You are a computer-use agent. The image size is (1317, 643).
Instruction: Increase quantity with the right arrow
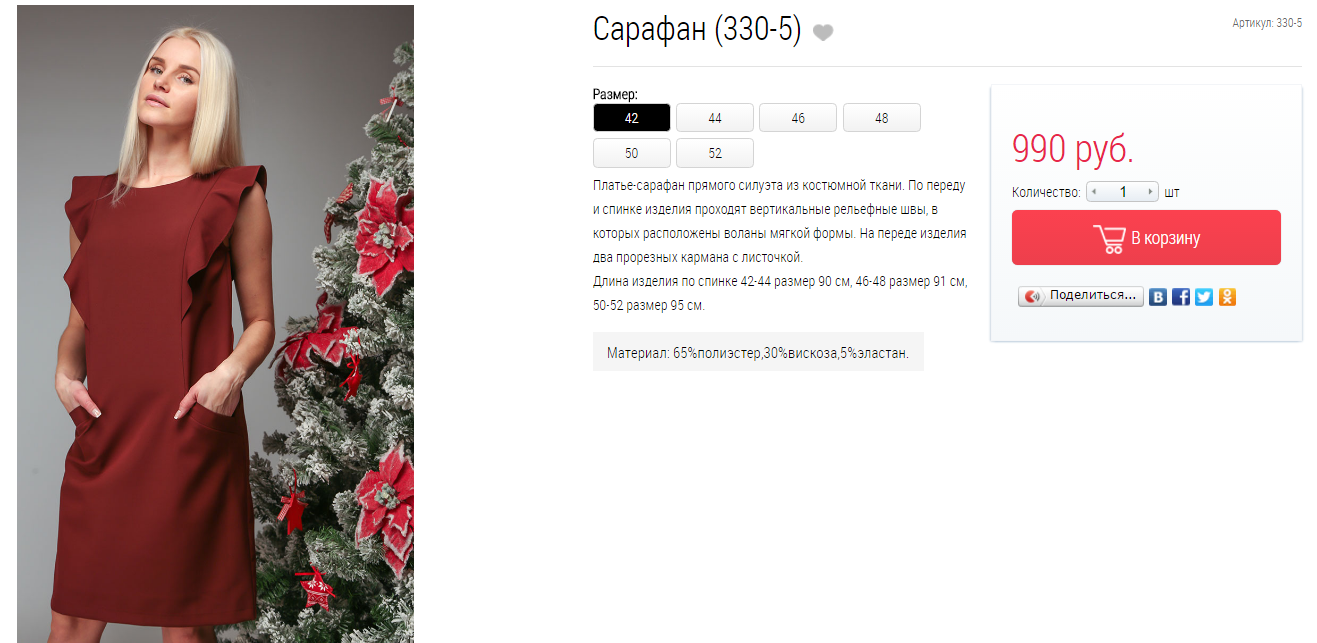pos(1152,192)
